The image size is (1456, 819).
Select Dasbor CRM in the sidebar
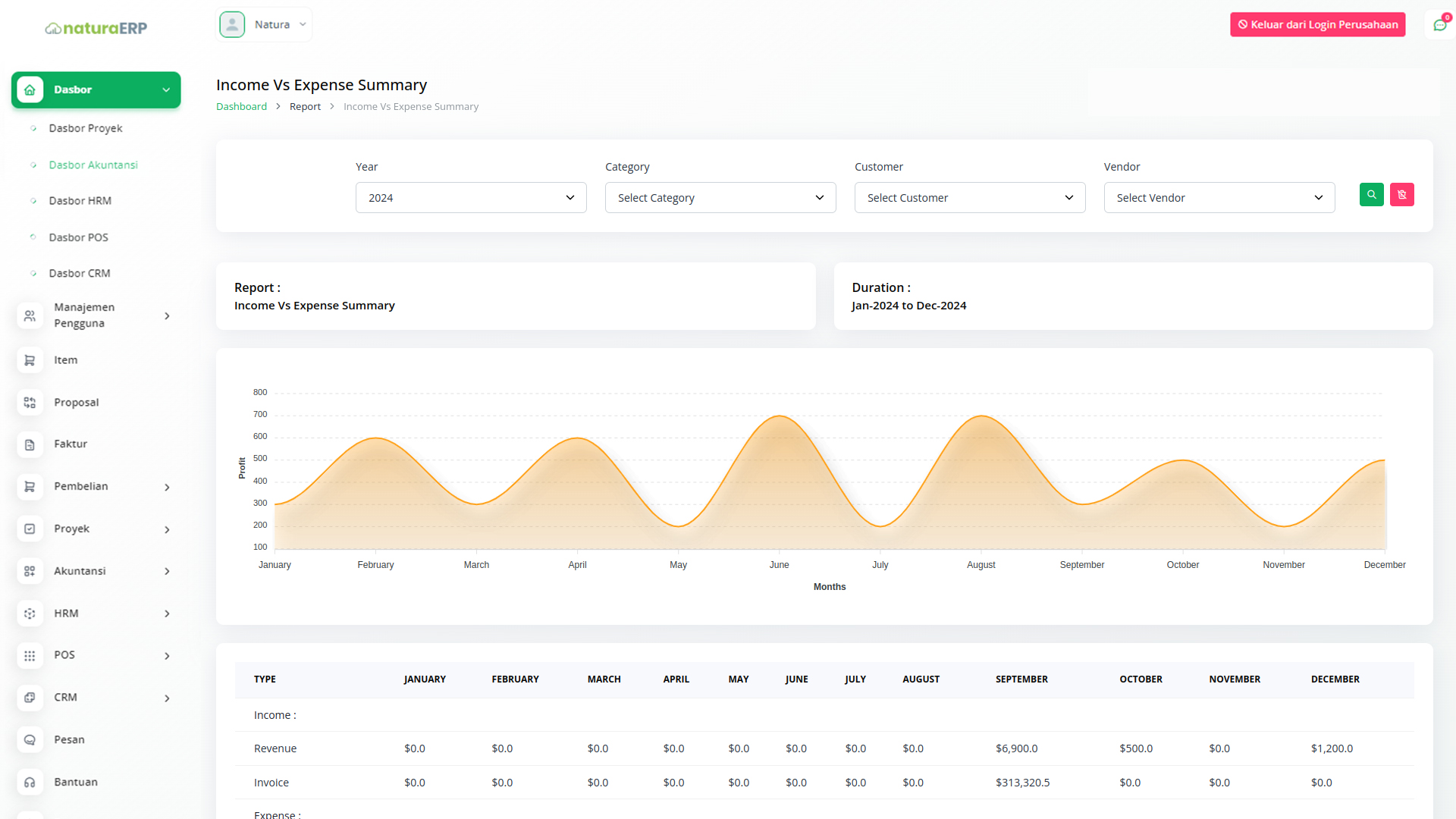coord(80,273)
